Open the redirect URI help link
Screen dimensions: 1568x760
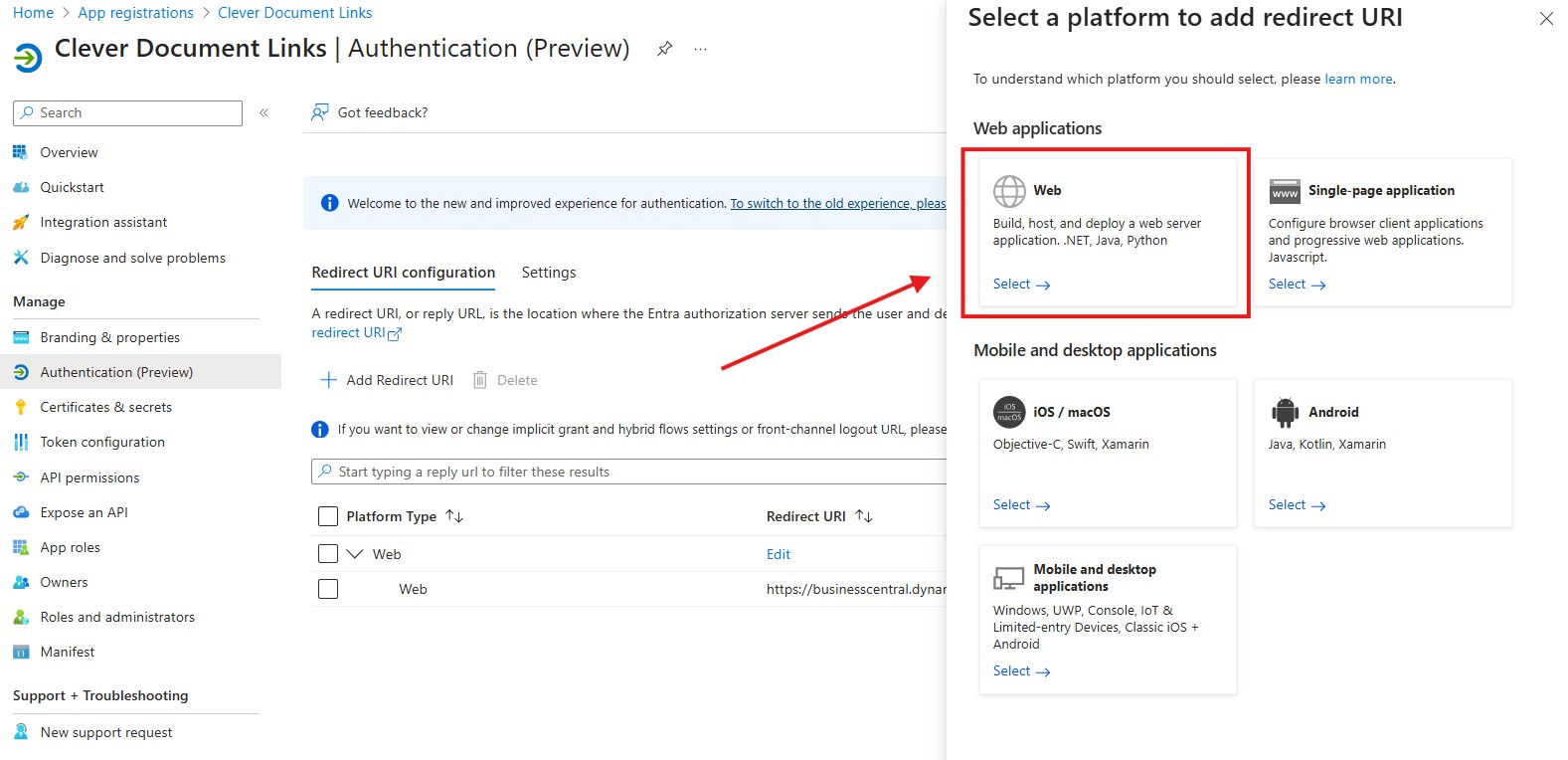click(x=357, y=333)
